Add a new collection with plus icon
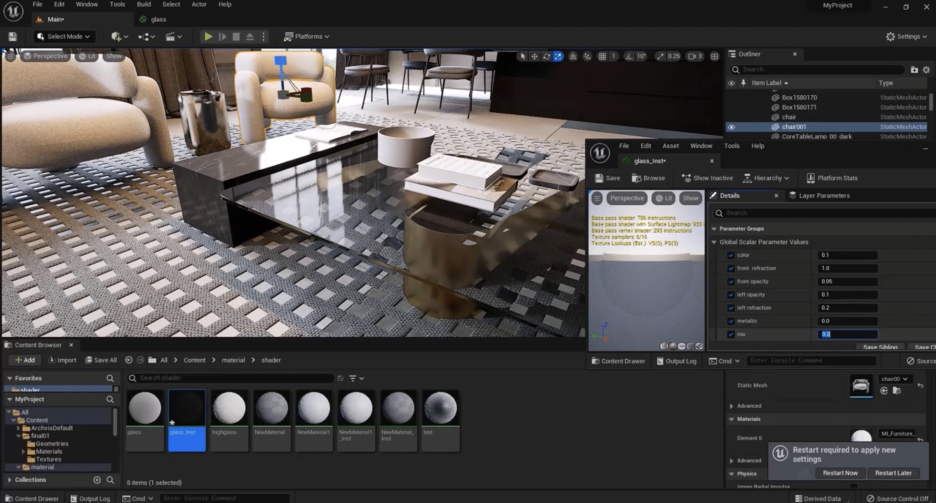Screen dimensions: 936x503 97,480
